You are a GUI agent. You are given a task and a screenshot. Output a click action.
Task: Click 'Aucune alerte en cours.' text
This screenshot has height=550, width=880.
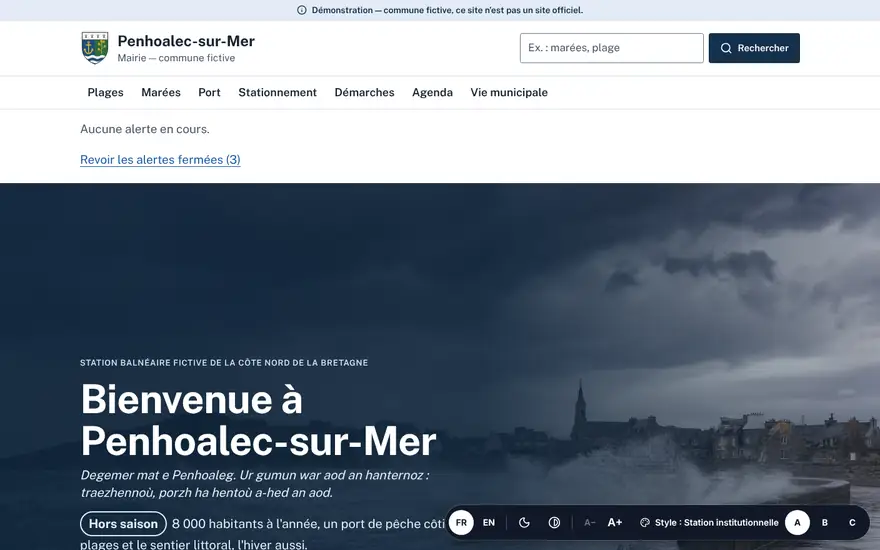tap(145, 129)
